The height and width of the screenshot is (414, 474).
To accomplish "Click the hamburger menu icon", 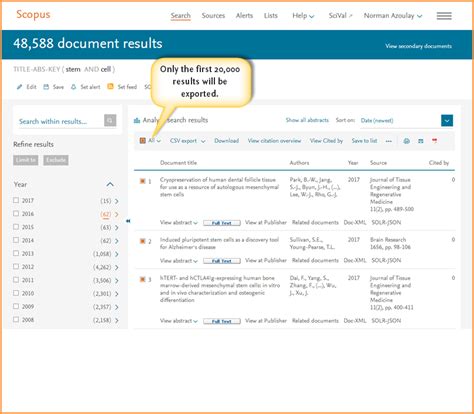I will click(x=444, y=16).
